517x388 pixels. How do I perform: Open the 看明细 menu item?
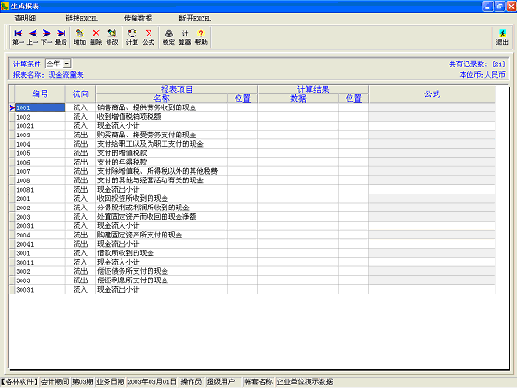click(x=25, y=18)
